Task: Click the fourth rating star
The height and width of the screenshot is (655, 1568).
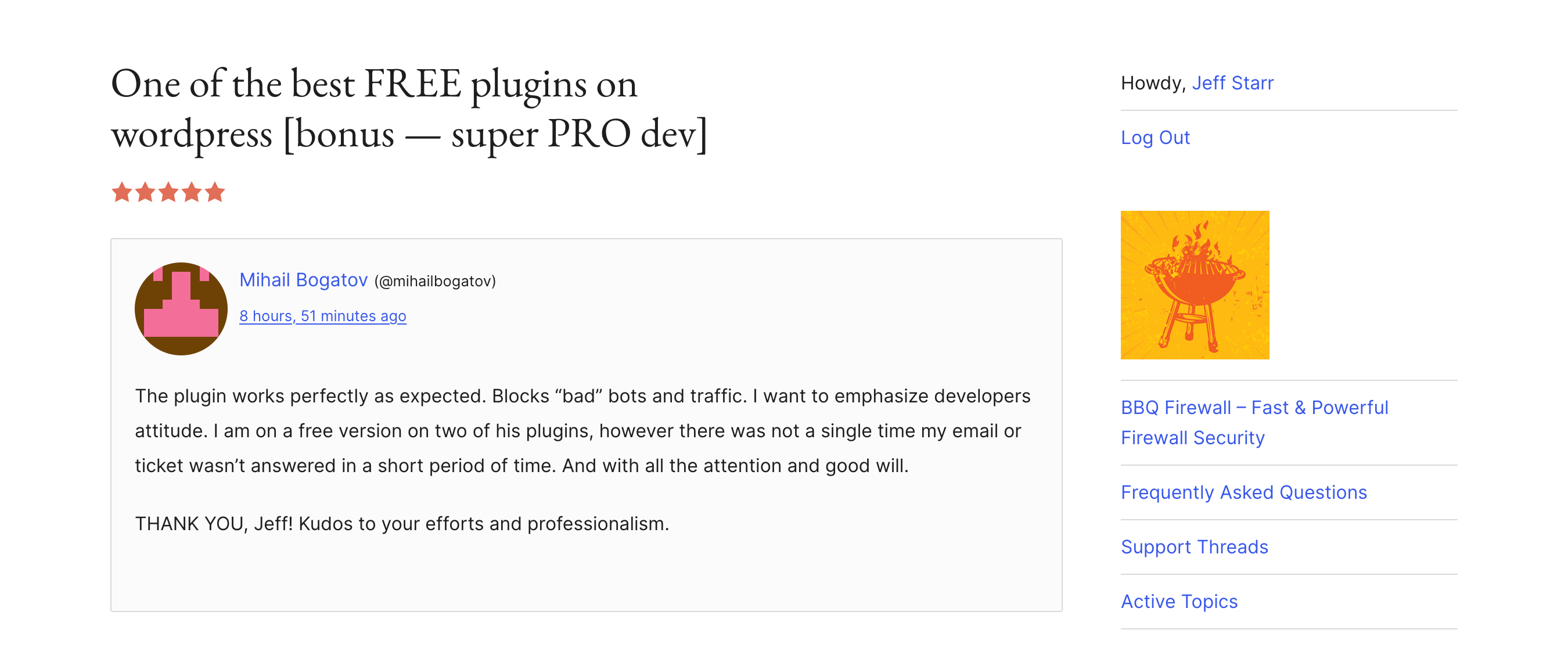Action: [x=192, y=192]
